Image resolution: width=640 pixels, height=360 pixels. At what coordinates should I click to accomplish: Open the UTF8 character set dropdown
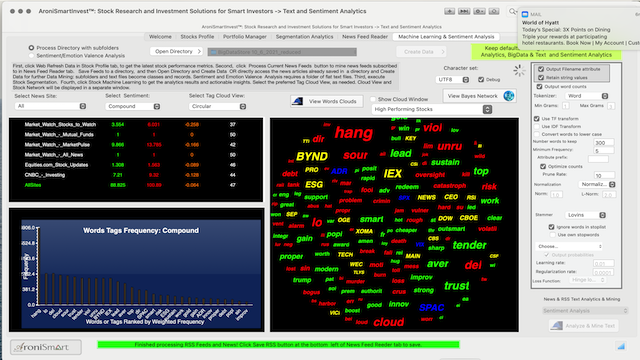click(453, 80)
